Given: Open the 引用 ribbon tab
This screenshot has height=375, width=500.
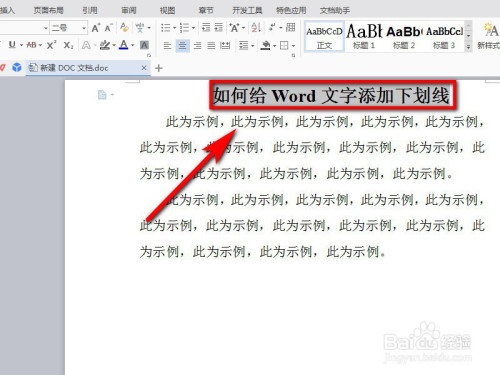Looking at the screenshot, I should (90, 10).
